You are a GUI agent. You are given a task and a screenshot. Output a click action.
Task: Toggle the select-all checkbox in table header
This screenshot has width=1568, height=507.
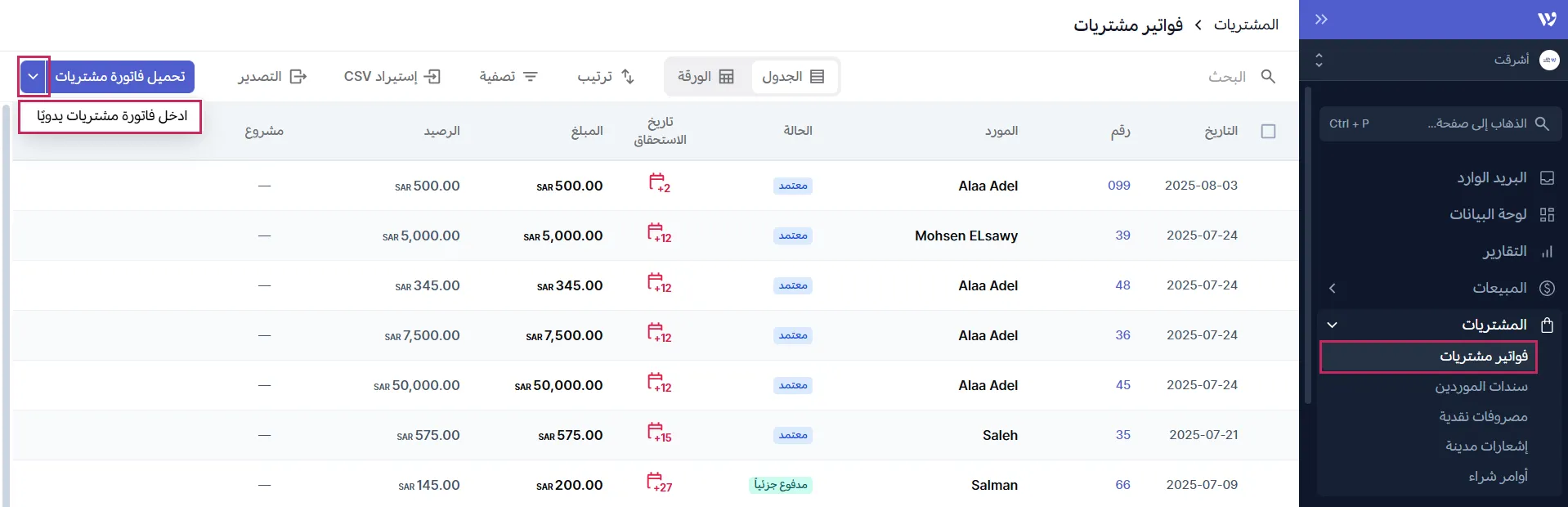click(1268, 131)
